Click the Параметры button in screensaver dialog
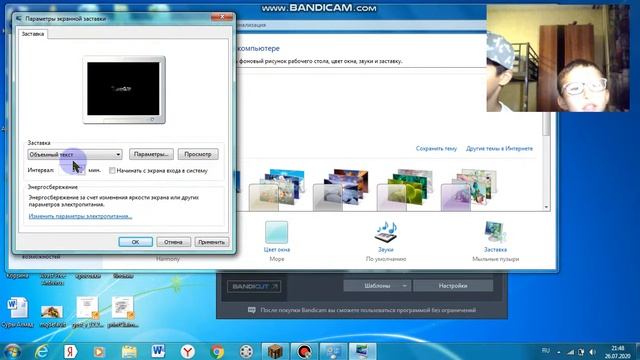Viewport: 640px width, 360px height. tap(151, 154)
